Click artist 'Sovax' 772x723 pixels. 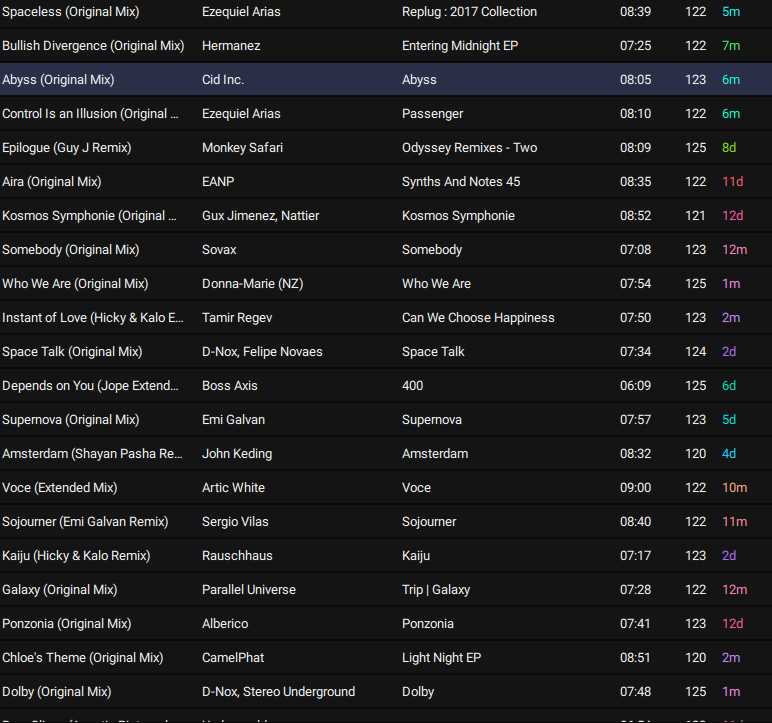click(219, 250)
